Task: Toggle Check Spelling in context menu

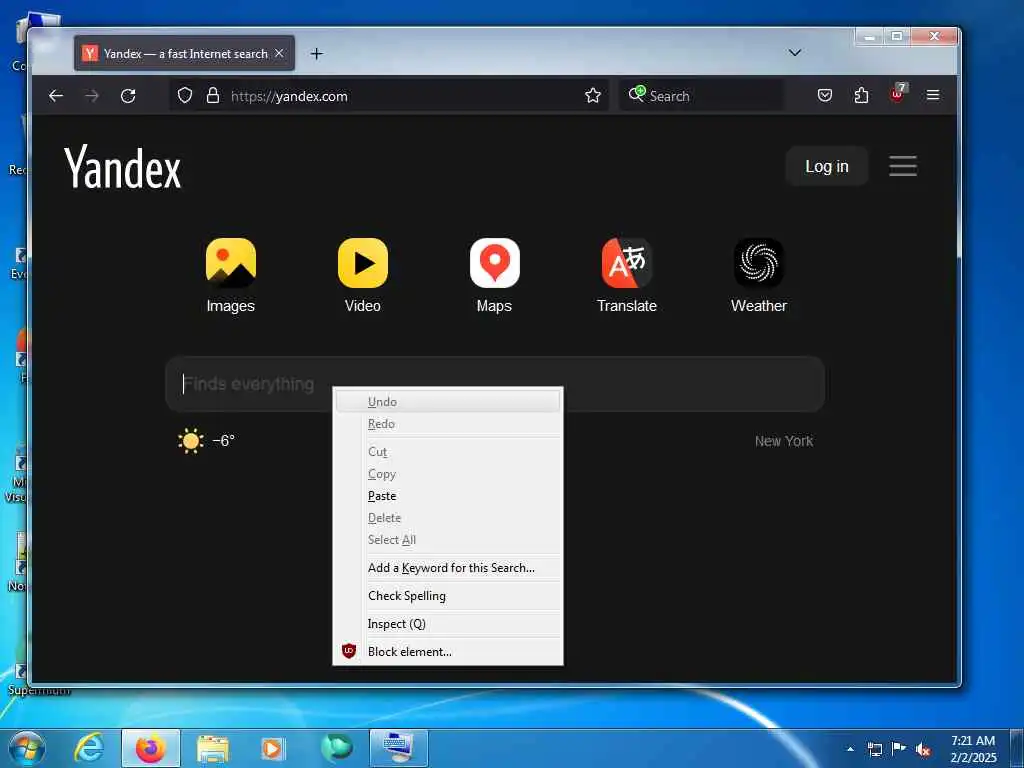Action: [x=448, y=596]
